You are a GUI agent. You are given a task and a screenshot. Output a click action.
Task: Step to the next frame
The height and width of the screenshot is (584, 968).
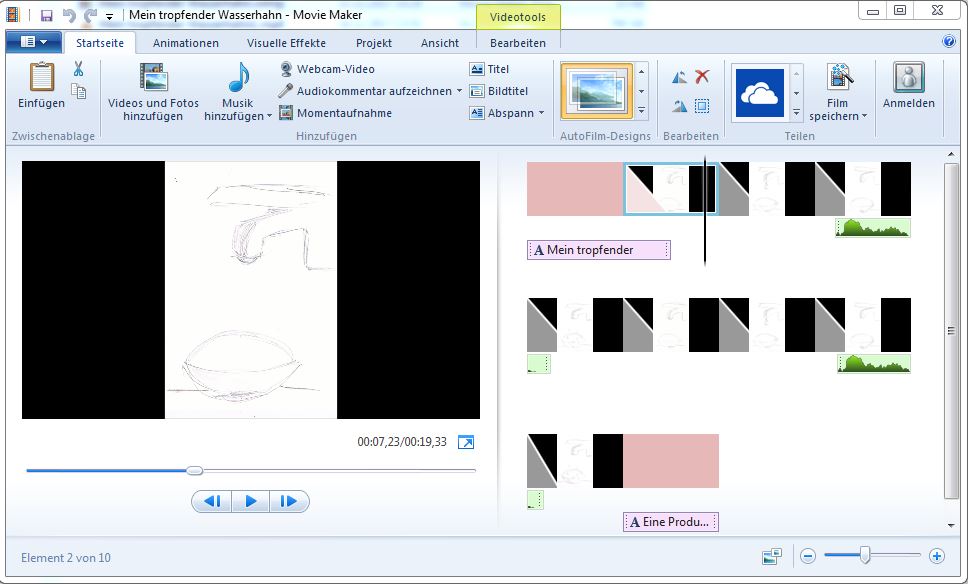(x=288, y=501)
